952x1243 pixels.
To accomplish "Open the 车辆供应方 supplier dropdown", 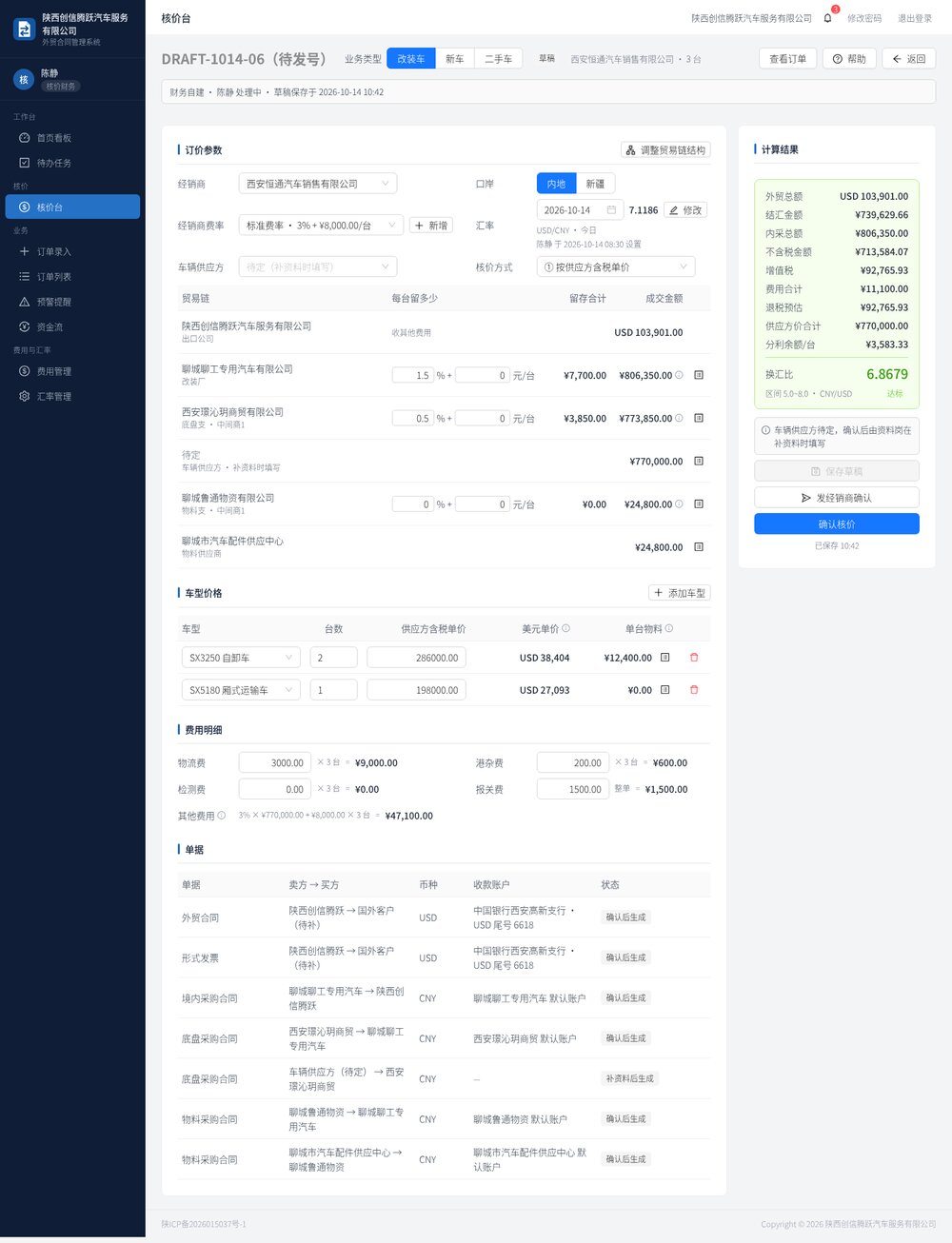I will 318,266.
